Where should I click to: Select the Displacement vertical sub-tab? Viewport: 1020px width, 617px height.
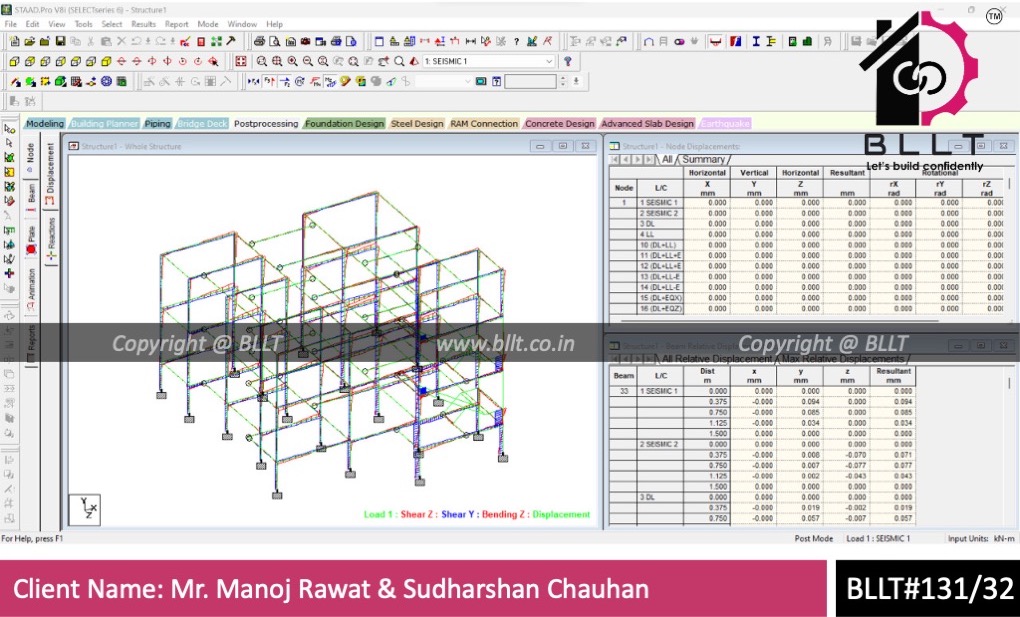[50, 174]
